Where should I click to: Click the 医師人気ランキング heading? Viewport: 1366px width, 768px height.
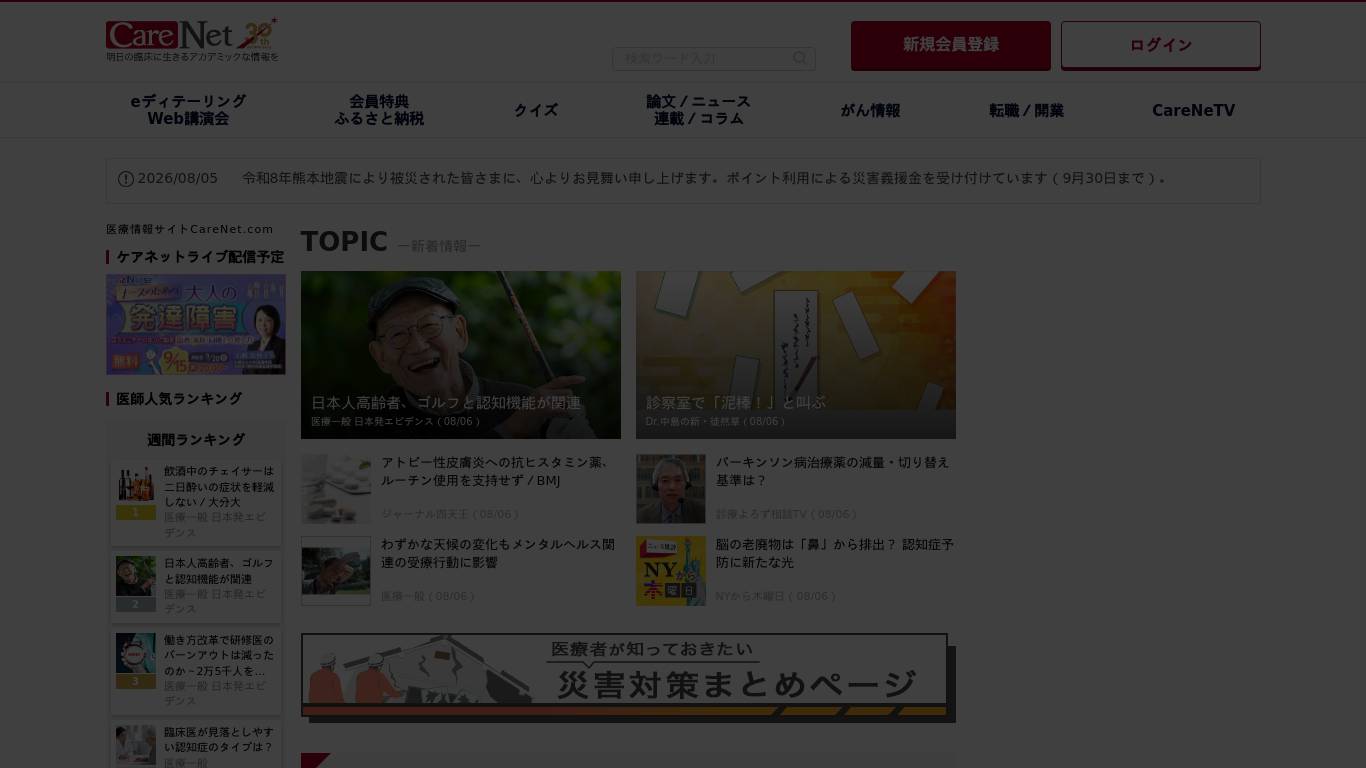click(x=179, y=399)
